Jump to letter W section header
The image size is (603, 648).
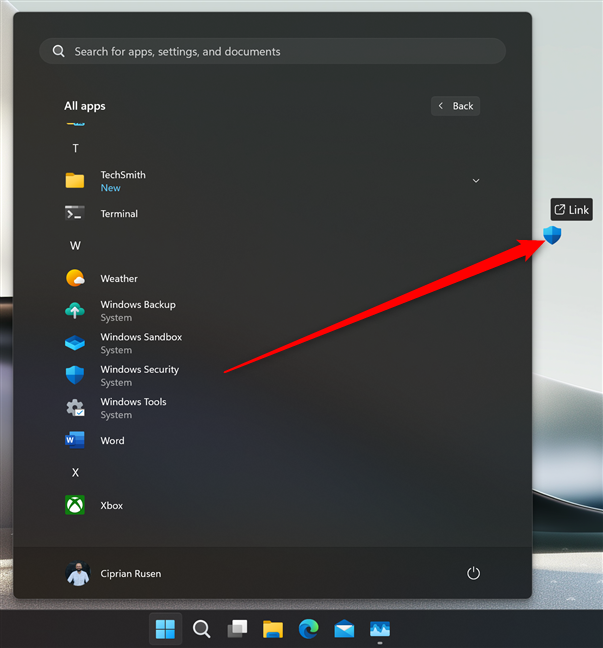tap(75, 246)
